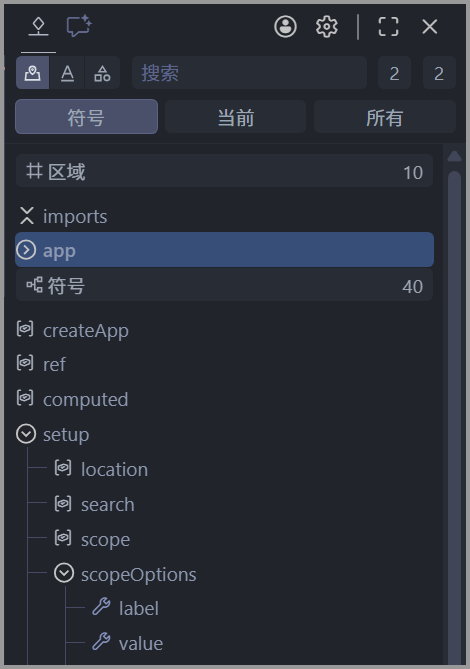This screenshot has width=470, height=669.
Task: Open the user account icon
Action: coord(285,26)
